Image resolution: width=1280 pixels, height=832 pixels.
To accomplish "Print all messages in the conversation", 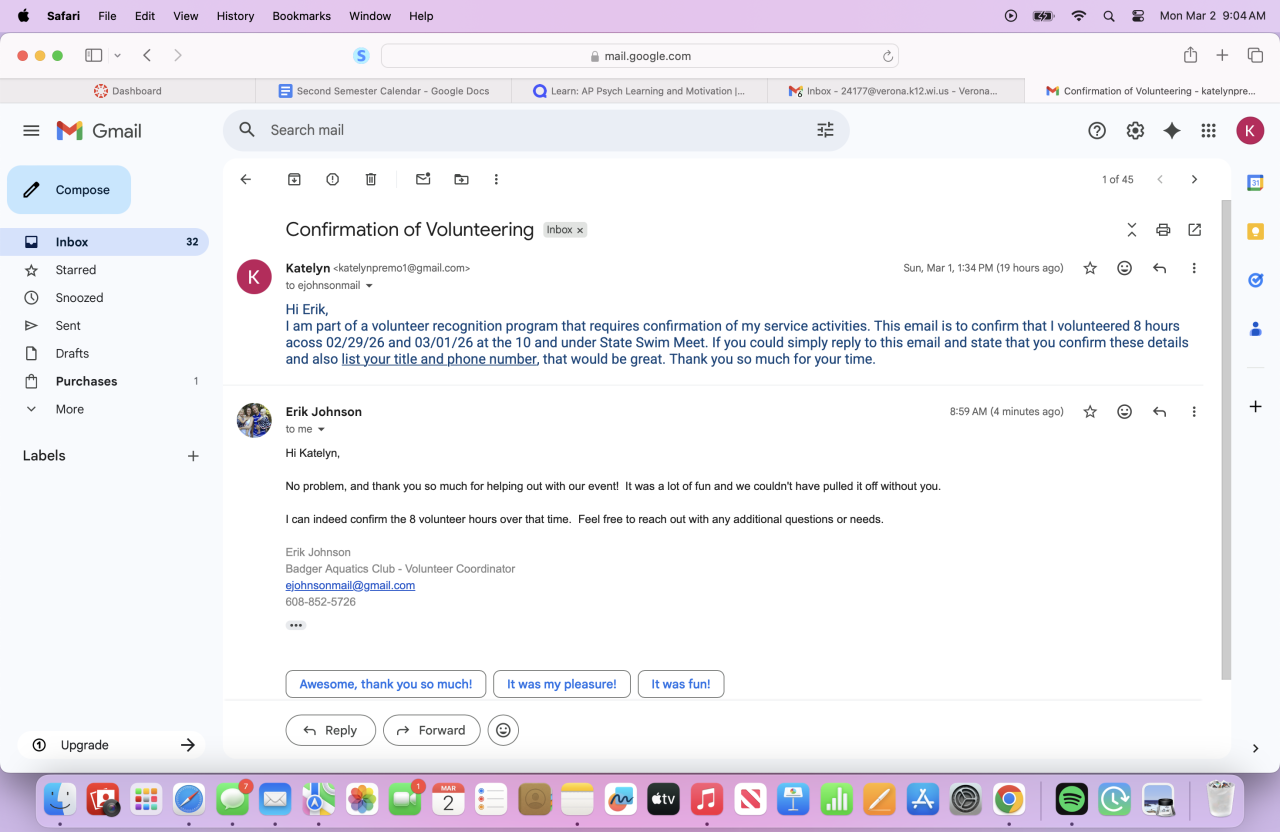I will [x=1163, y=230].
